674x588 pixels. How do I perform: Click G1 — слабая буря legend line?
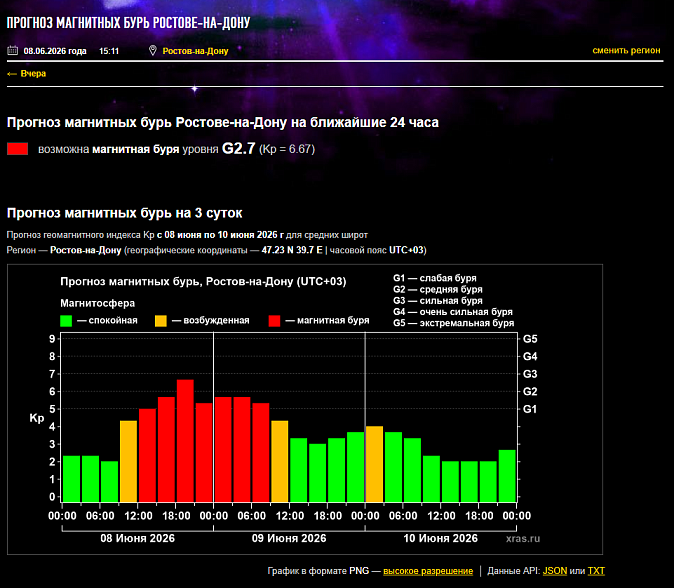(435, 278)
